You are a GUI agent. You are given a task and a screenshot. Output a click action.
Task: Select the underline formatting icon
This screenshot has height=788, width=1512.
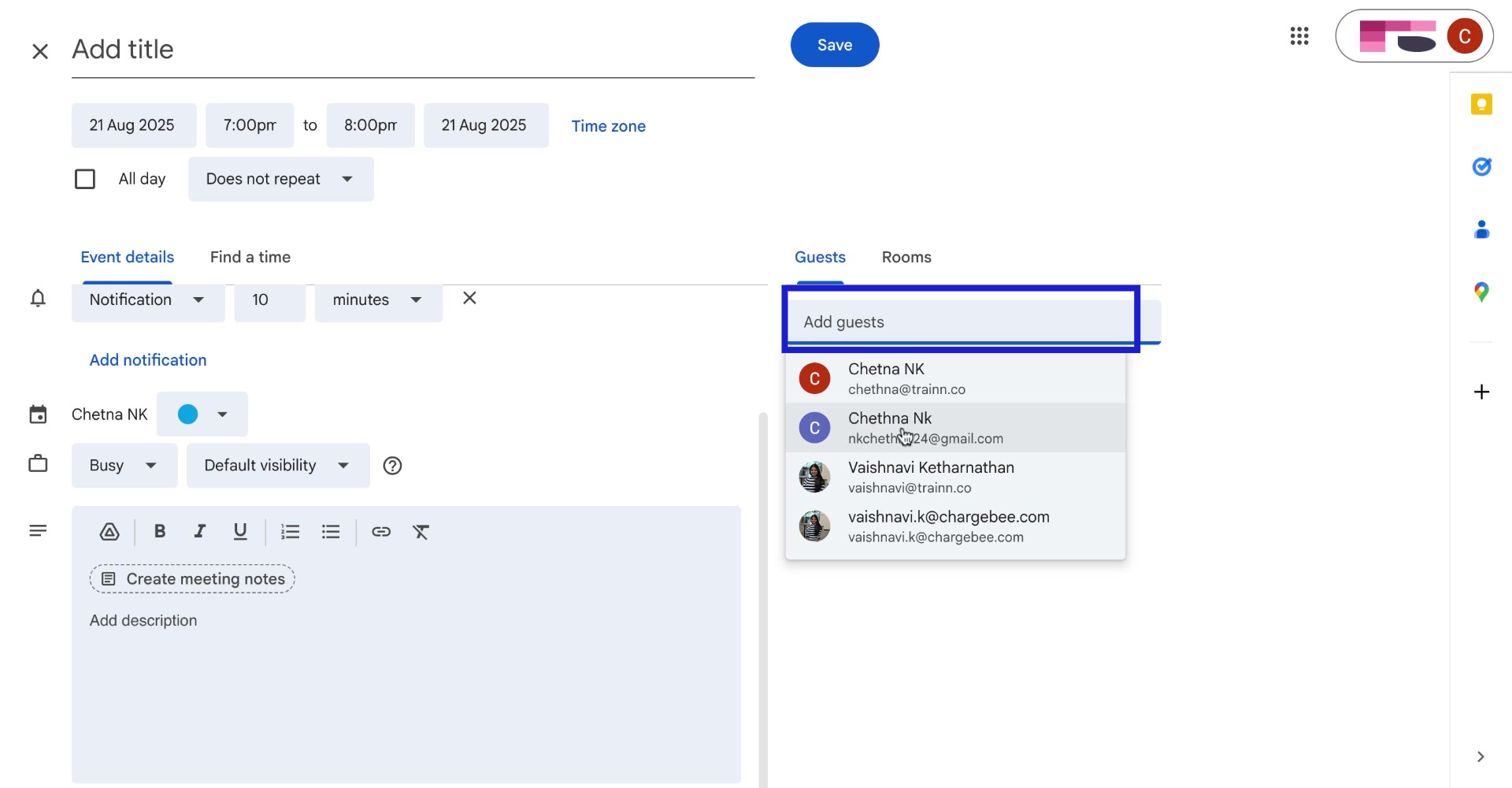point(240,531)
